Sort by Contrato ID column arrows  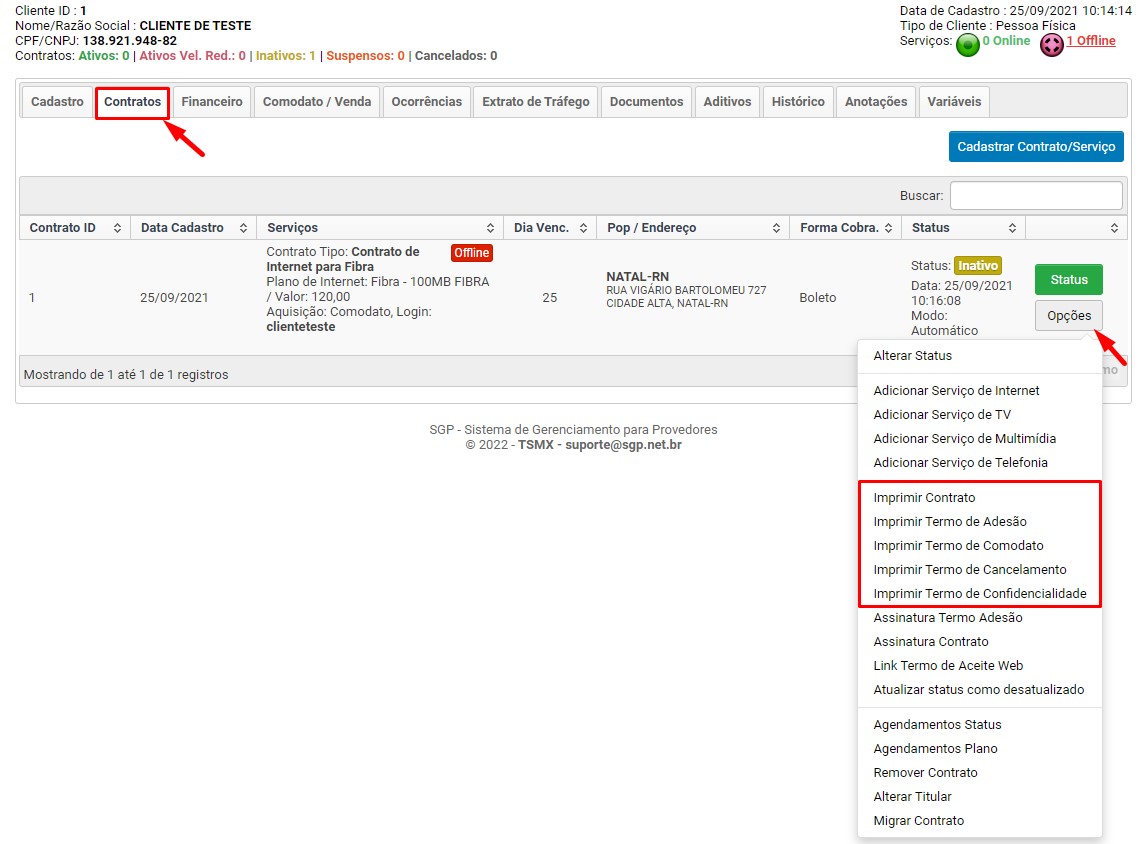(x=117, y=228)
